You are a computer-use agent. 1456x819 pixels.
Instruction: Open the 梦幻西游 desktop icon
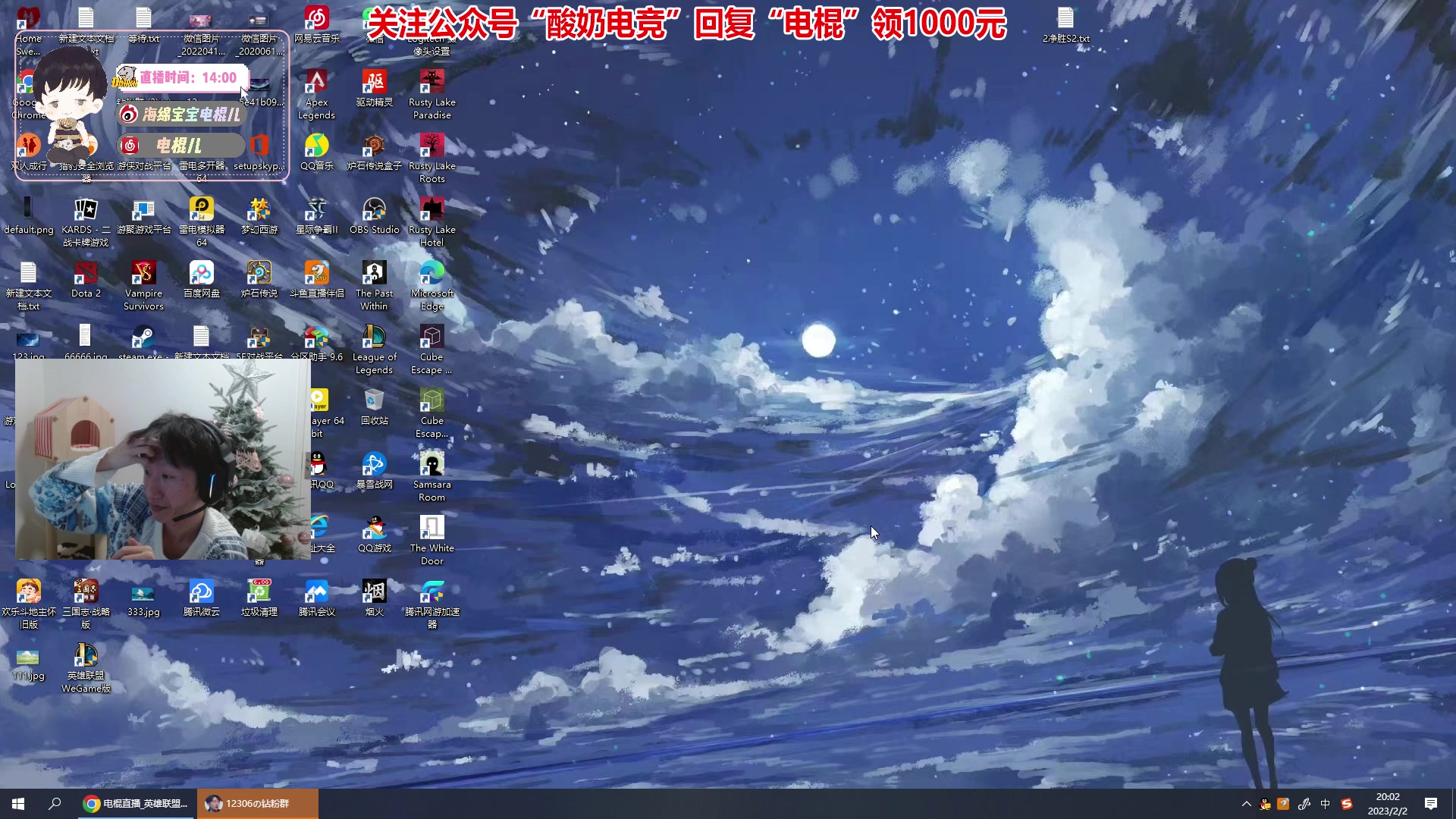(x=259, y=215)
